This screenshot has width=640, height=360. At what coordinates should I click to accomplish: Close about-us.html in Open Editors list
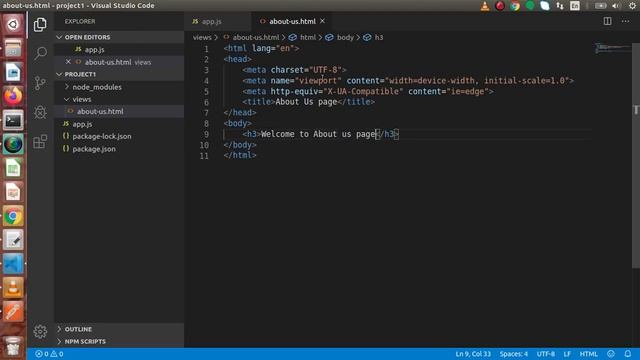tap(68, 62)
